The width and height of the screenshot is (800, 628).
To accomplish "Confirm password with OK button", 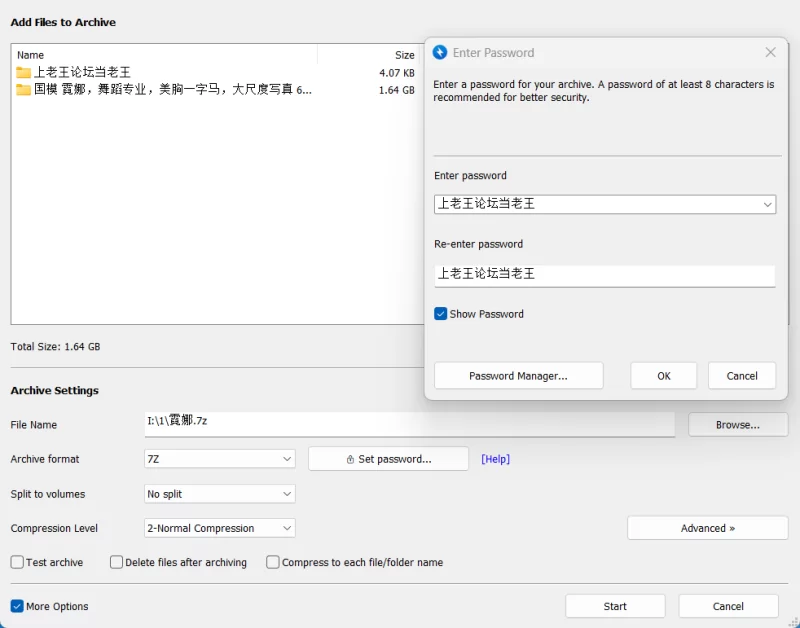I will point(664,376).
